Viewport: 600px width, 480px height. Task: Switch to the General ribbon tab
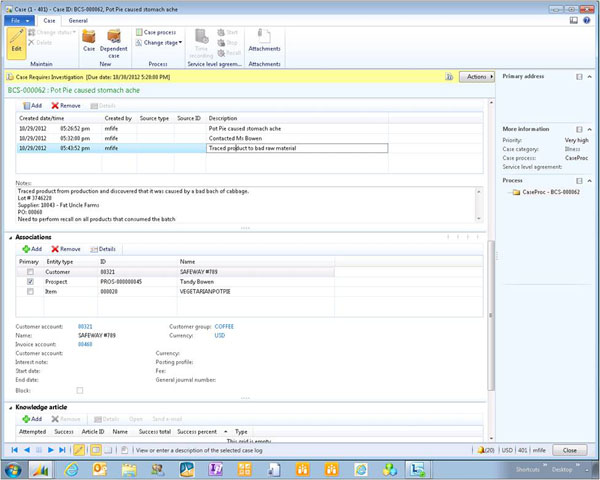(x=78, y=19)
